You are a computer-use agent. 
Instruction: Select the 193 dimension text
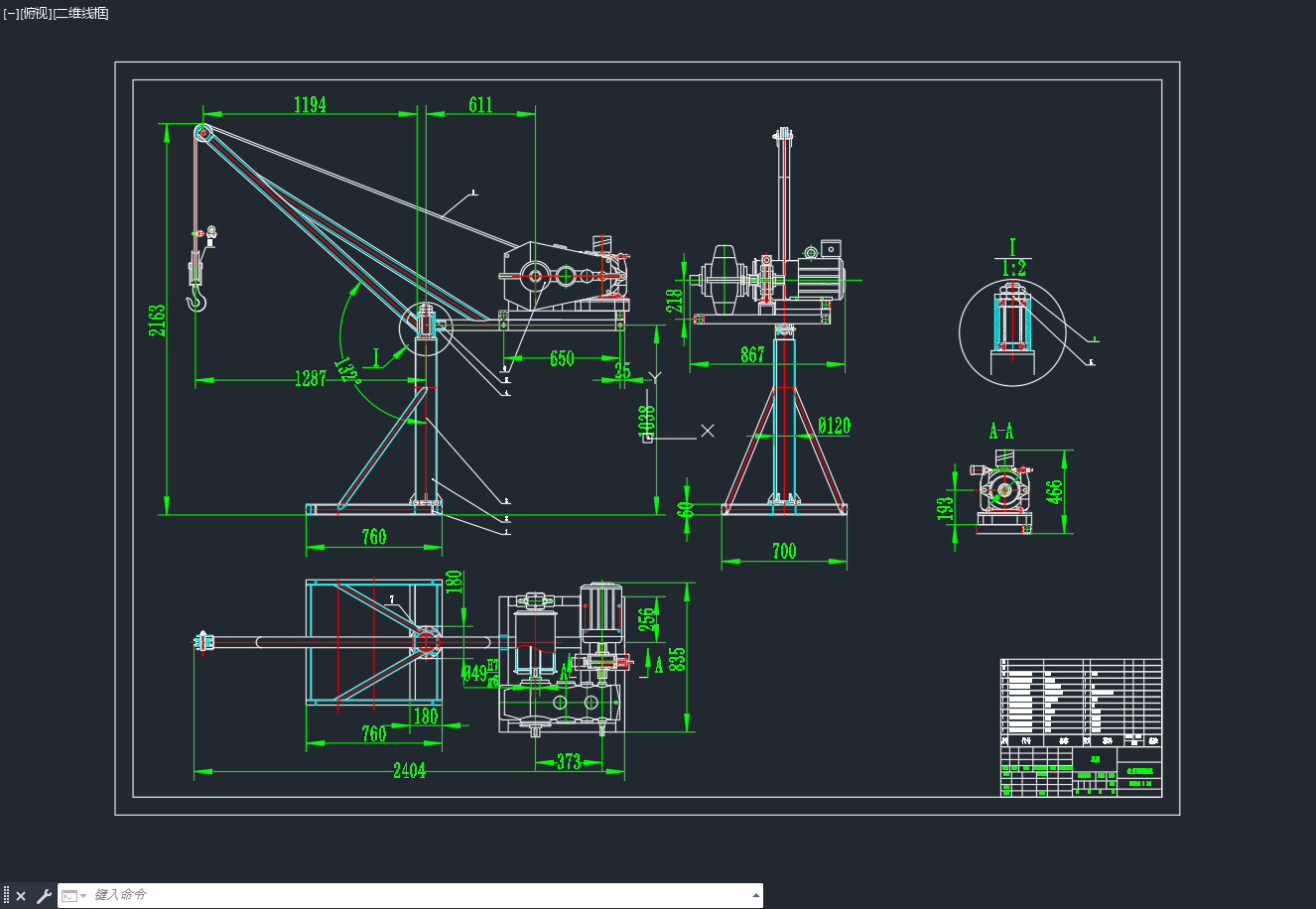point(945,508)
